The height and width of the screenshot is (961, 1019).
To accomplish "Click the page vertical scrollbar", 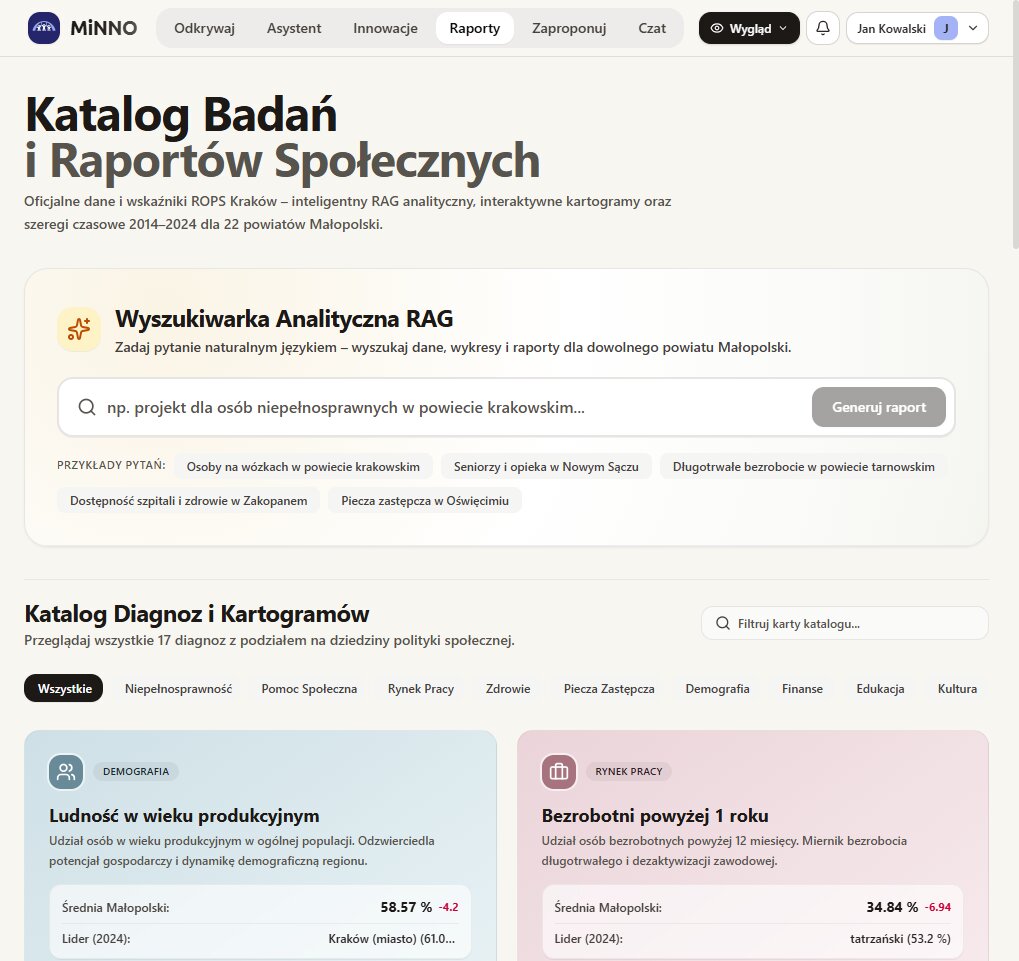I will 1015,123.
